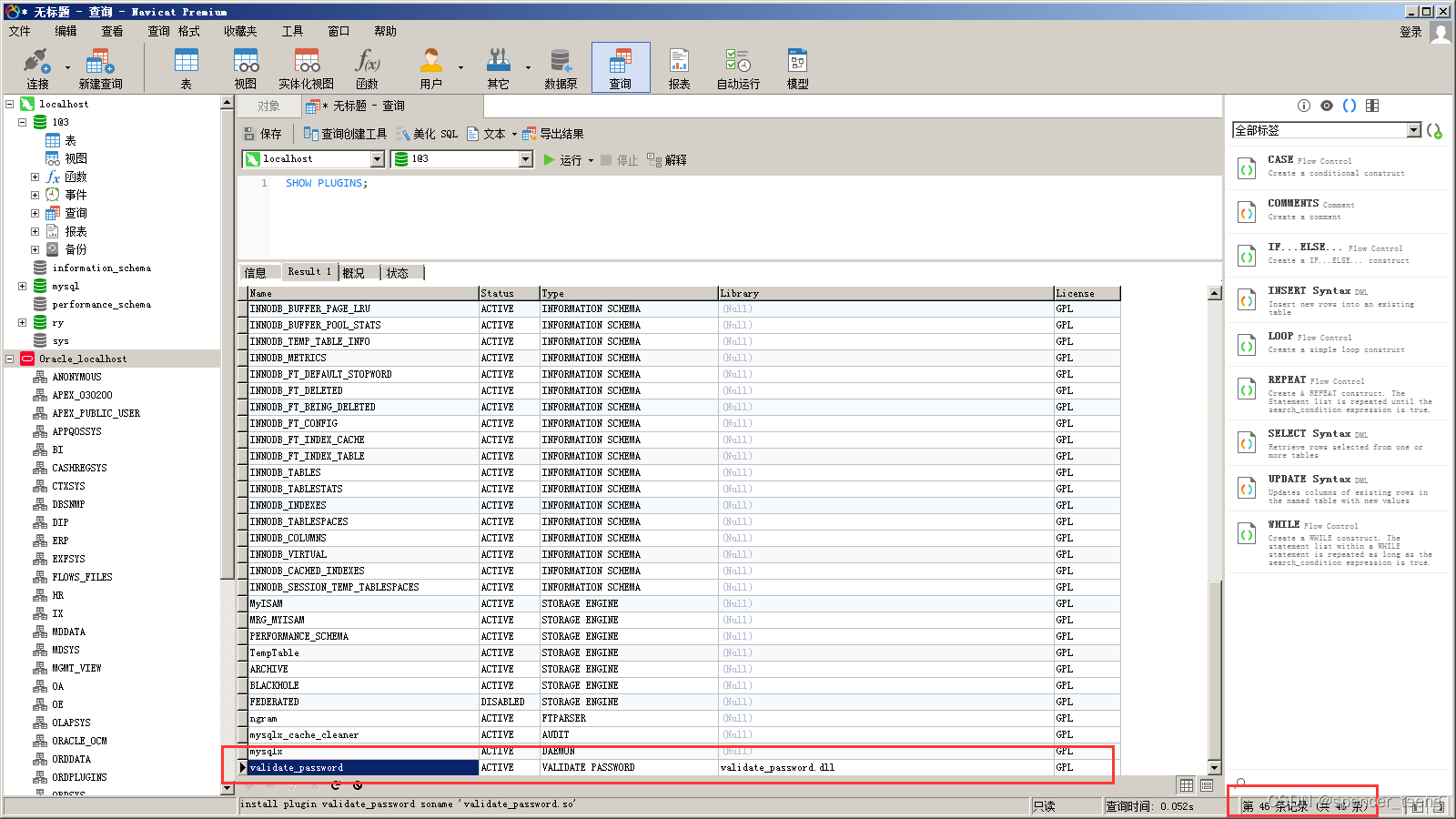This screenshot has width=1456, height=819.
Task: Run the SHOW PLUGINS query
Action: click(x=564, y=159)
